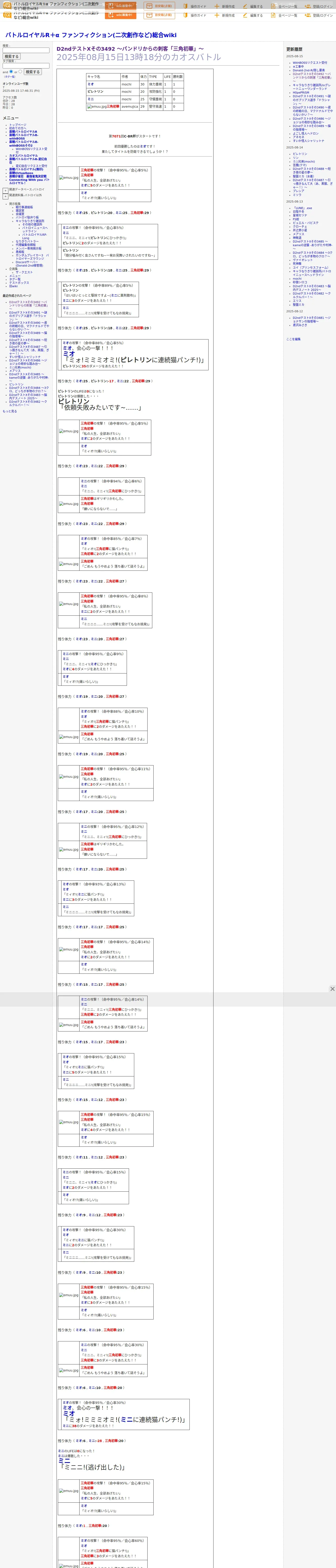
Task: Click ミニ in the character table
Action: (x=91, y=99)
